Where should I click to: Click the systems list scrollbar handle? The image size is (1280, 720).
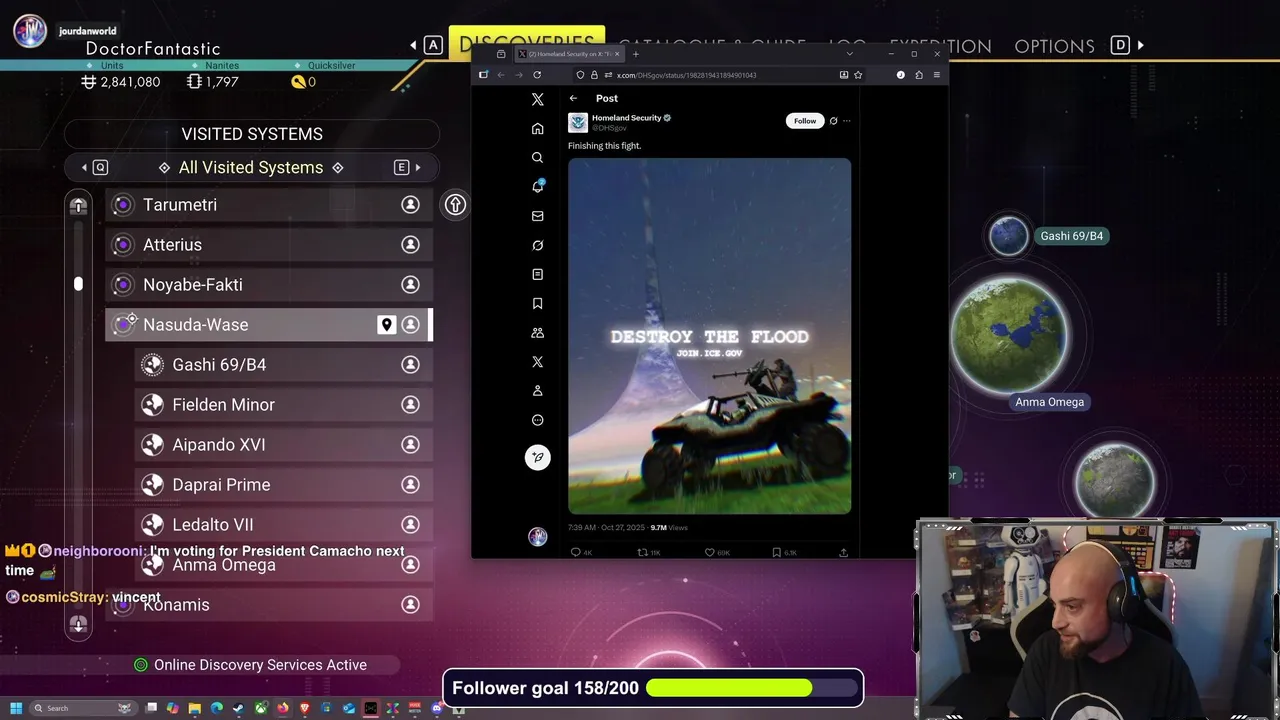click(x=78, y=284)
